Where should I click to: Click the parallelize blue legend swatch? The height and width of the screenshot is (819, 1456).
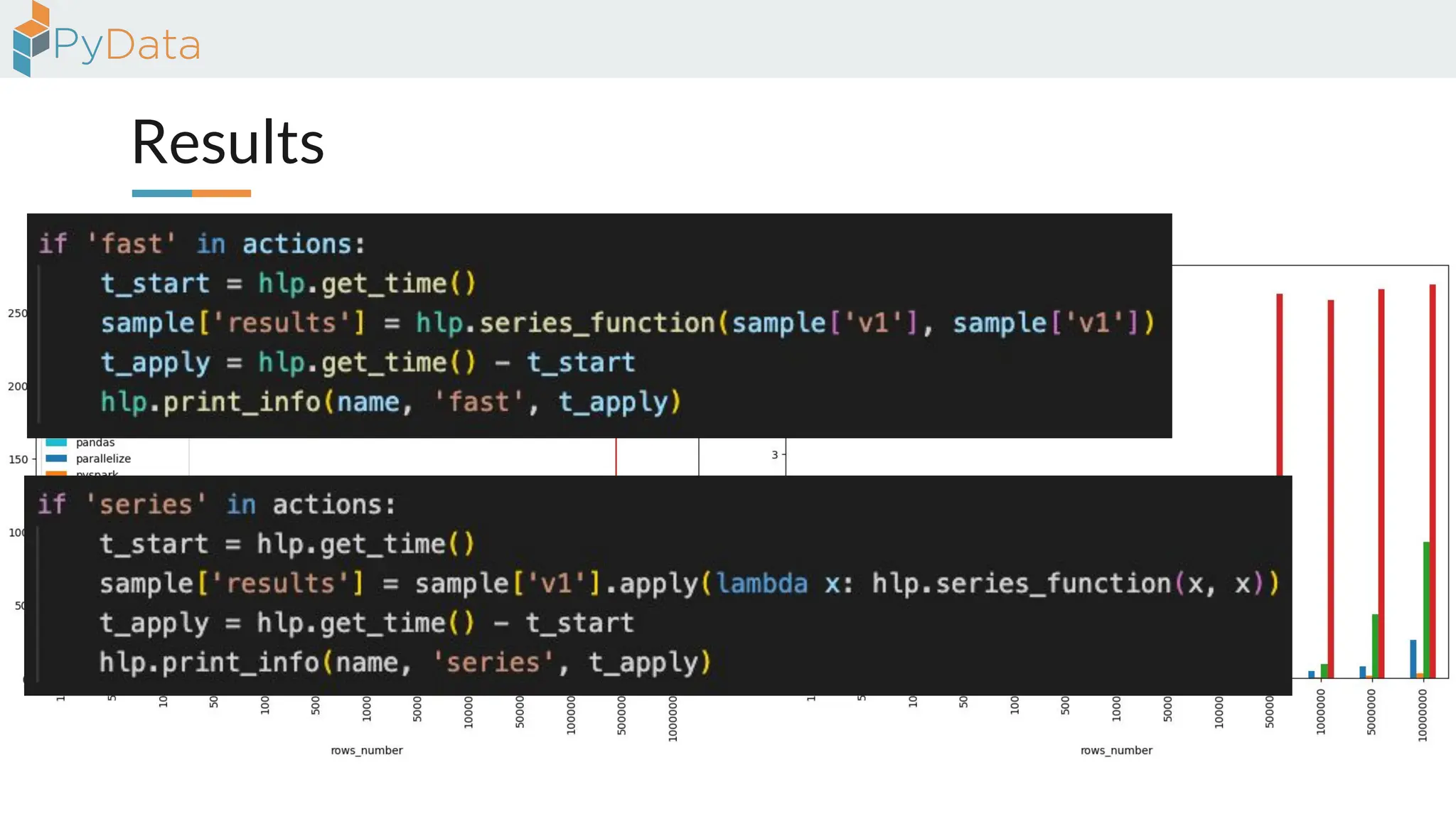coord(56,459)
